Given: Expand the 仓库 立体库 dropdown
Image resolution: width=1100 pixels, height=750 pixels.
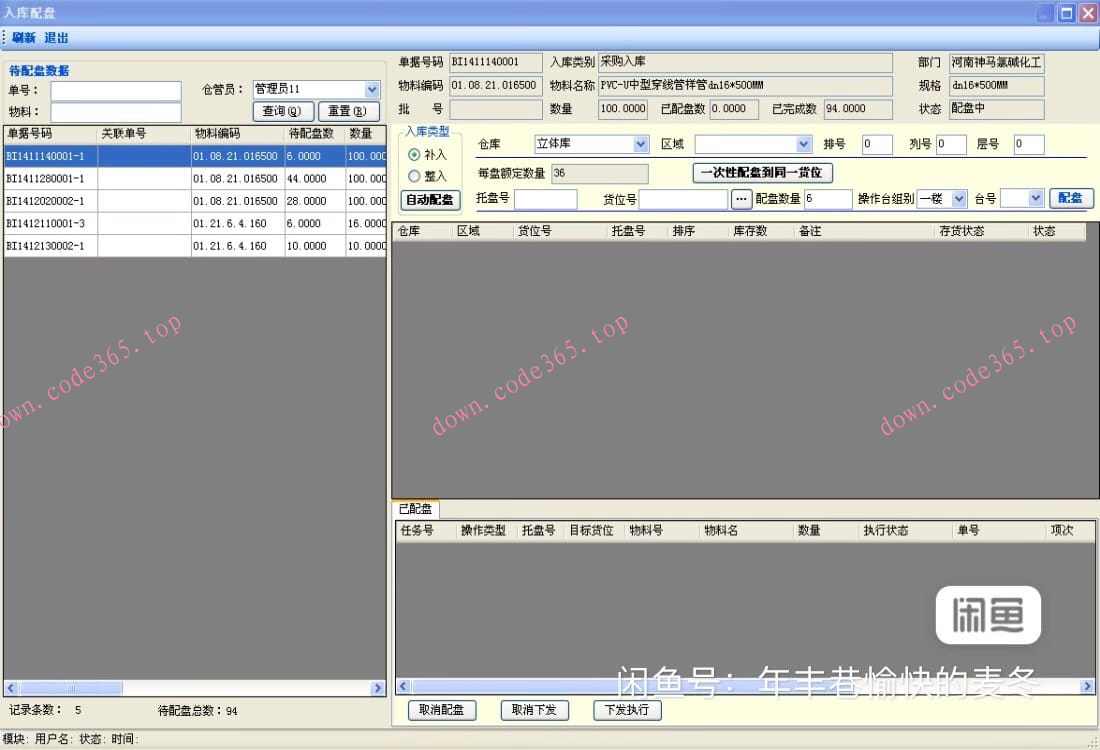Looking at the screenshot, I should click(641, 144).
